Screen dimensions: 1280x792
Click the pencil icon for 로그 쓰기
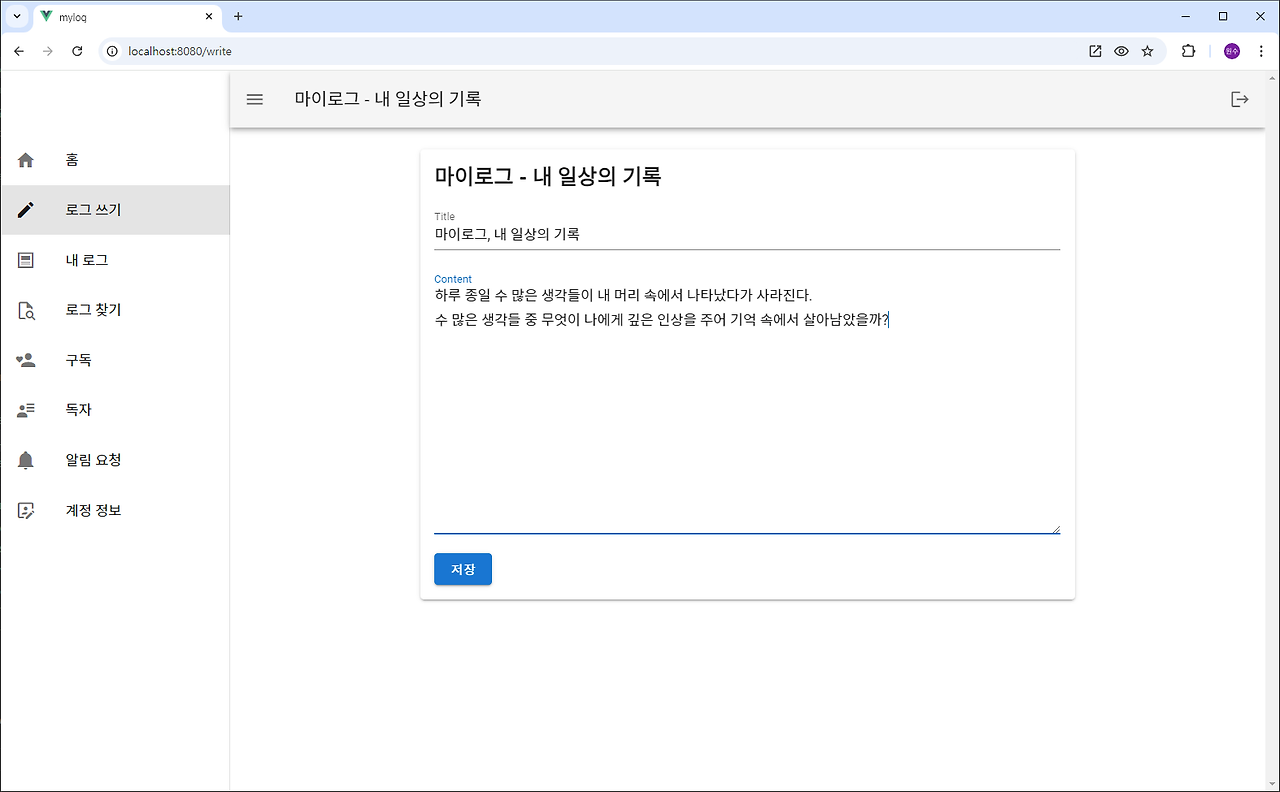click(x=26, y=210)
